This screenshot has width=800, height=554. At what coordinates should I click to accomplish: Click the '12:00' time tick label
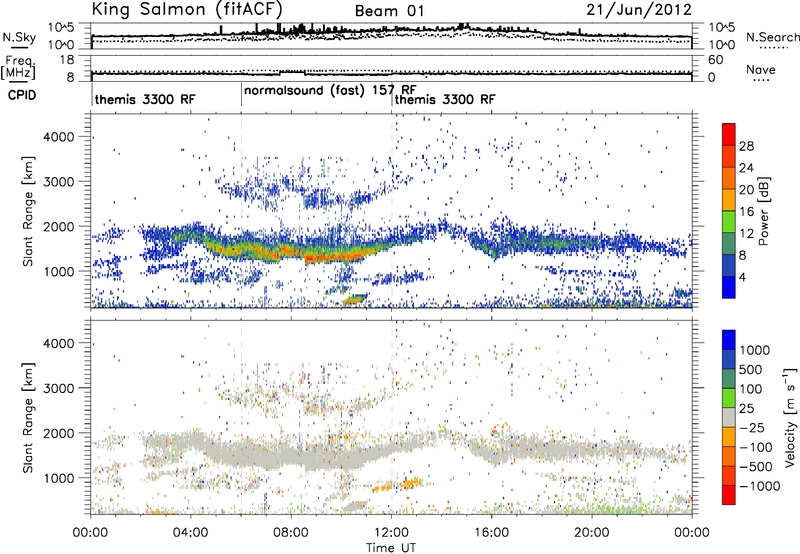tap(391, 533)
